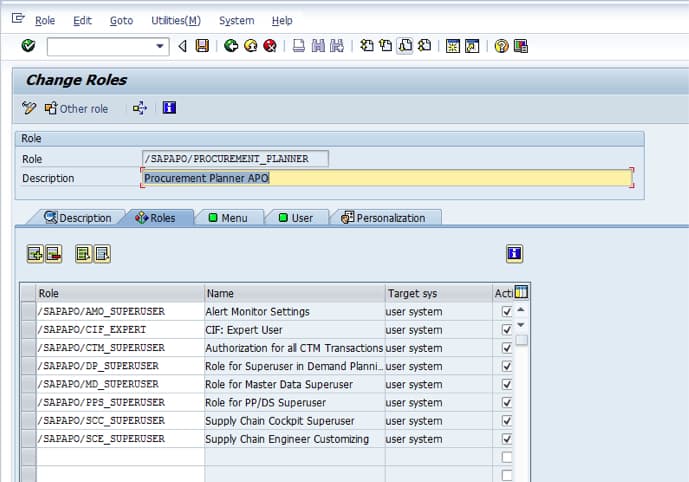The image size is (689, 482).
Task: Click the yellow Description text field
Action: (387, 178)
